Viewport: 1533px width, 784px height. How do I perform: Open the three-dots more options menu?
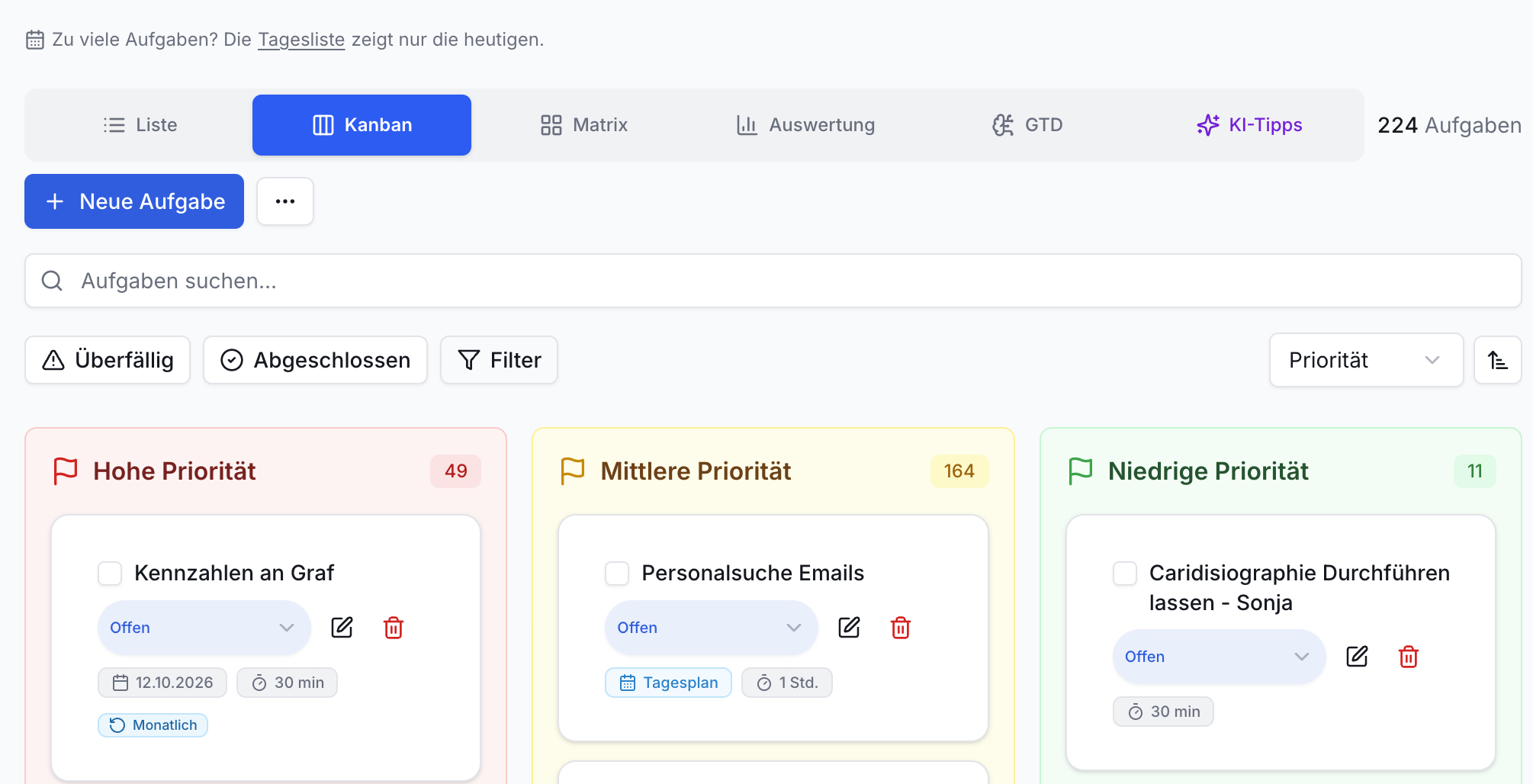point(285,201)
